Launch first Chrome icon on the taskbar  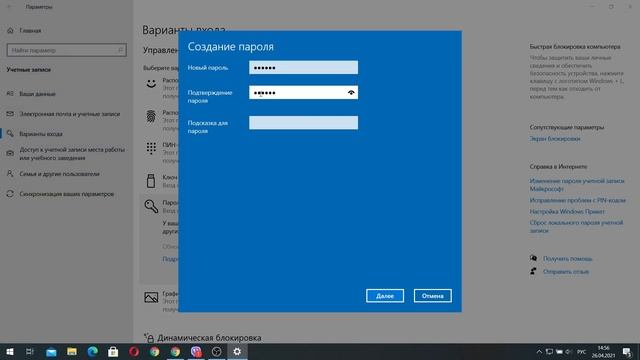point(154,351)
